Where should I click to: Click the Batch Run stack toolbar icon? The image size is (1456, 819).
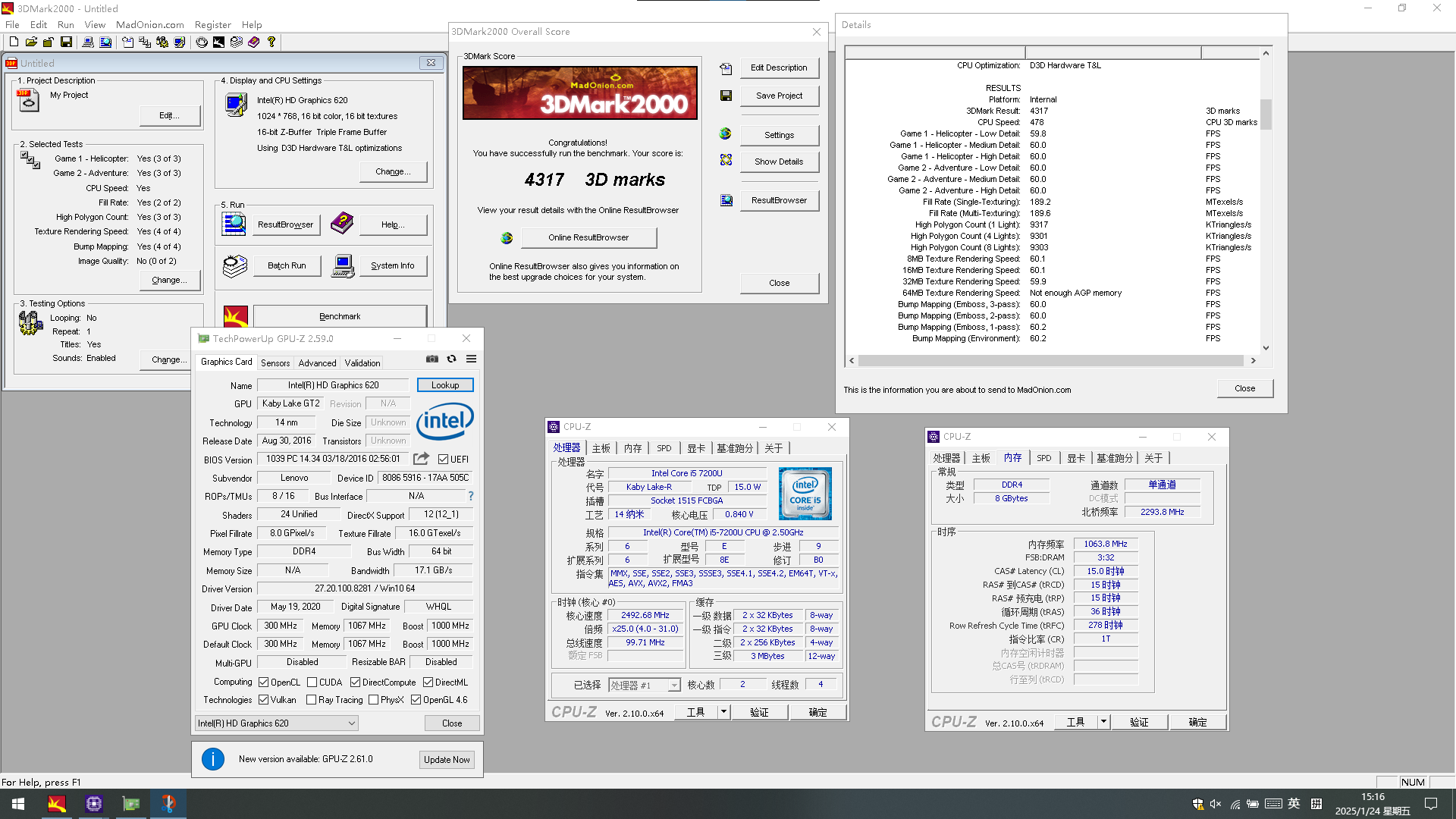tap(237, 42)
